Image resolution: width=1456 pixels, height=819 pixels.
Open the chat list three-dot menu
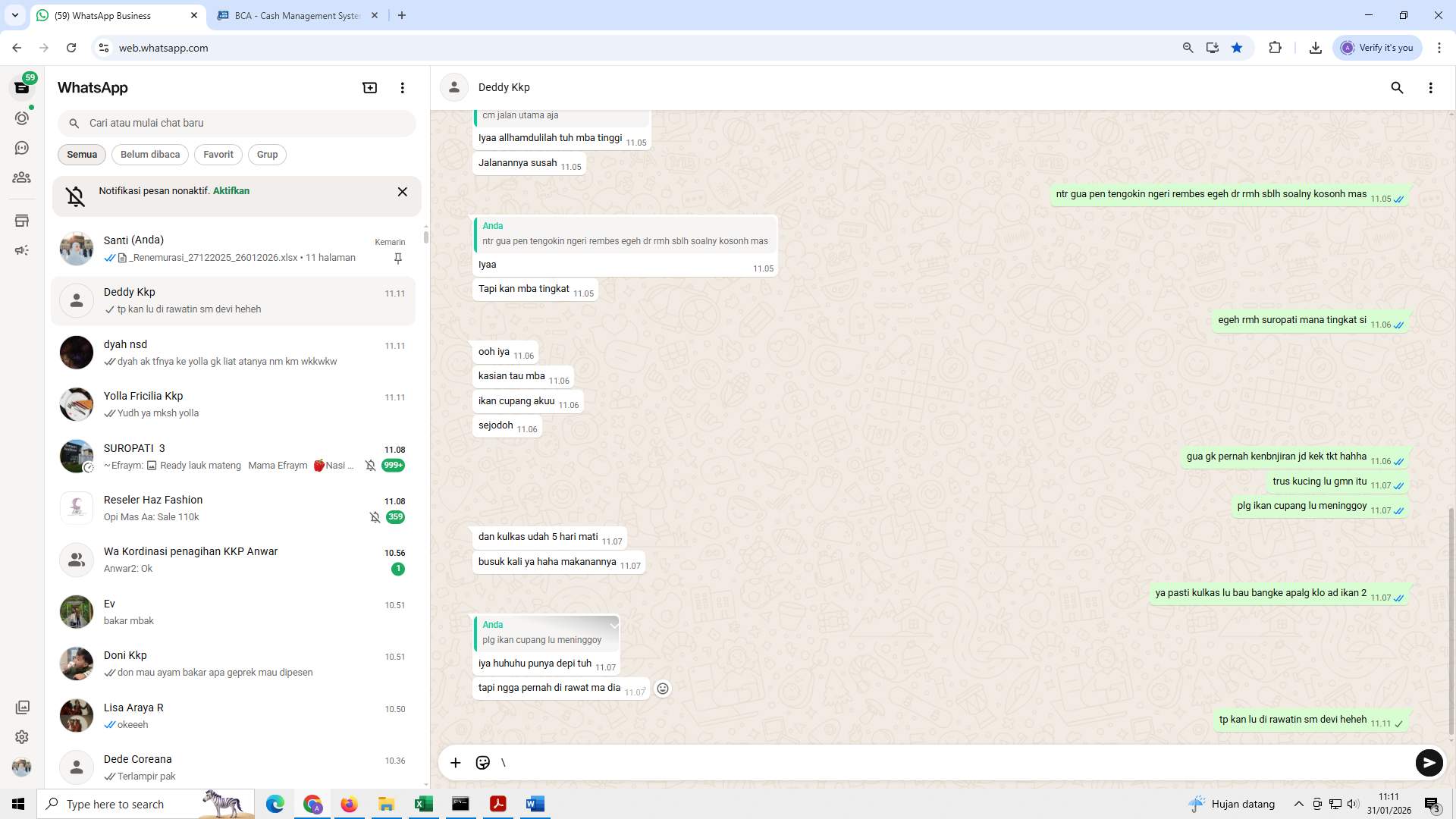(x=403, y=87)
